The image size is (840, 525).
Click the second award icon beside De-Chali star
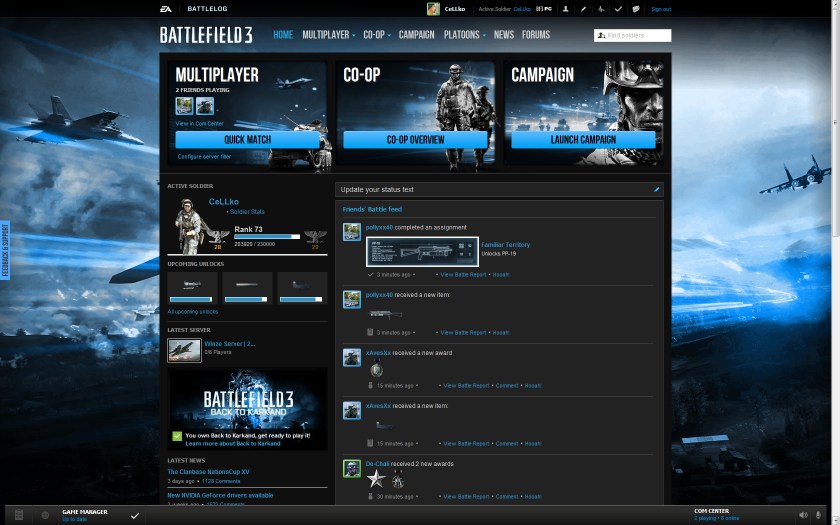(398, 481)
